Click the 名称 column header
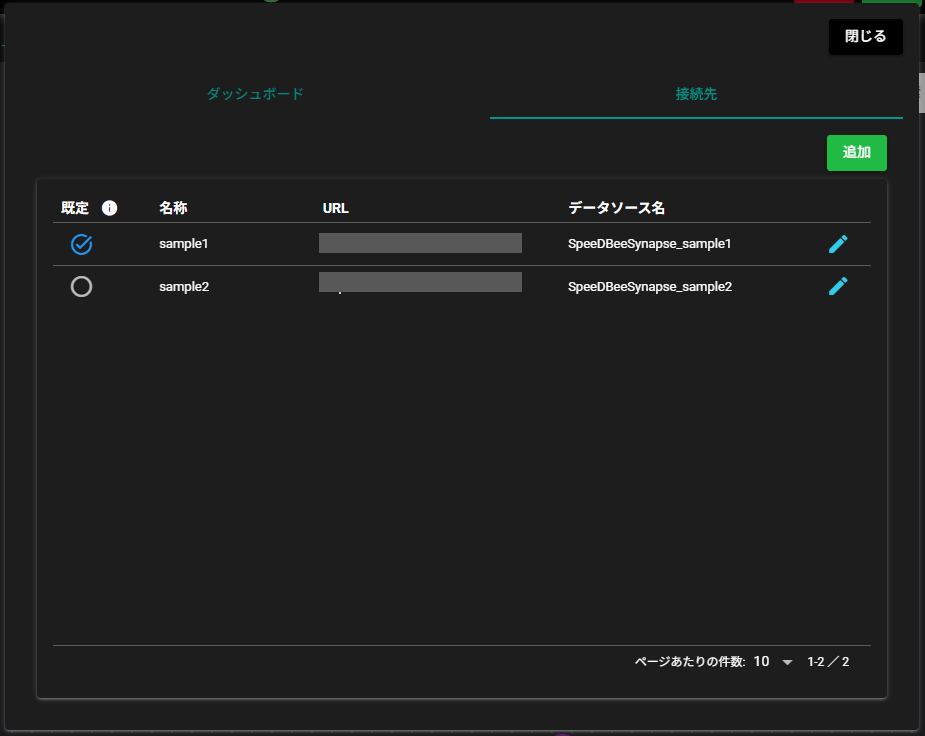The height and width of the screenshot is (736, 925). pos(173,208)
